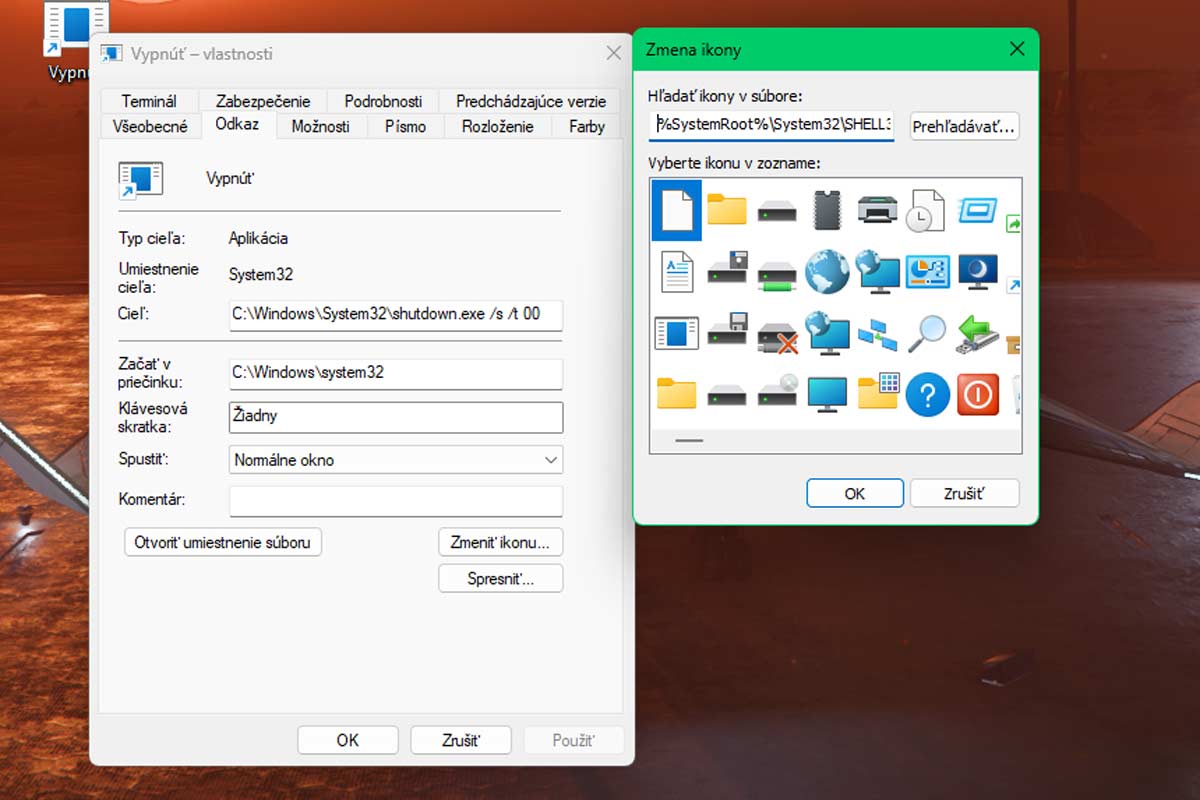The image size is (1200, 800).
Task: Close the Zmena ikony dialog
Action: coord(1017,49)
